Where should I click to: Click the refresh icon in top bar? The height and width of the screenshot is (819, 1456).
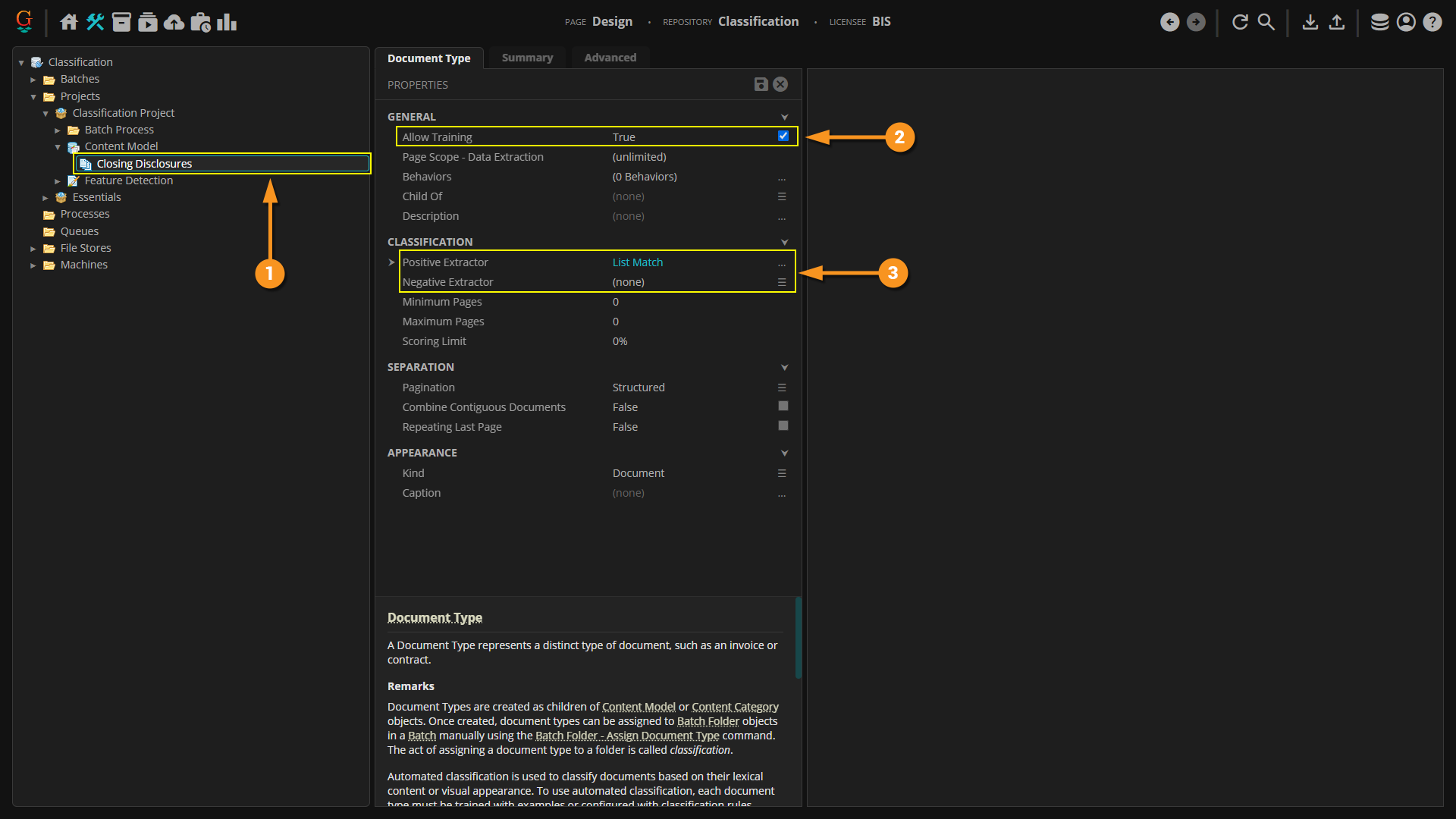[1240, 22]
